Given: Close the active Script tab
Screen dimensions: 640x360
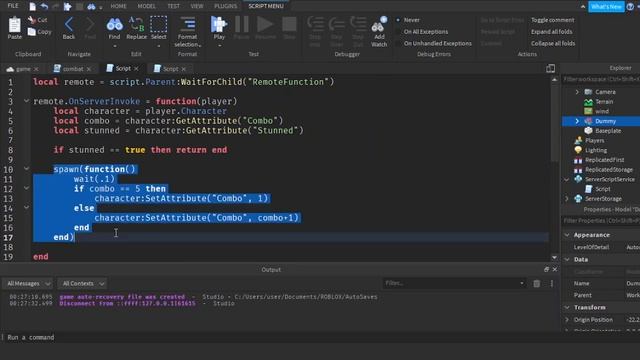Looking at the screenshot, I should click(x=136, y=69).
